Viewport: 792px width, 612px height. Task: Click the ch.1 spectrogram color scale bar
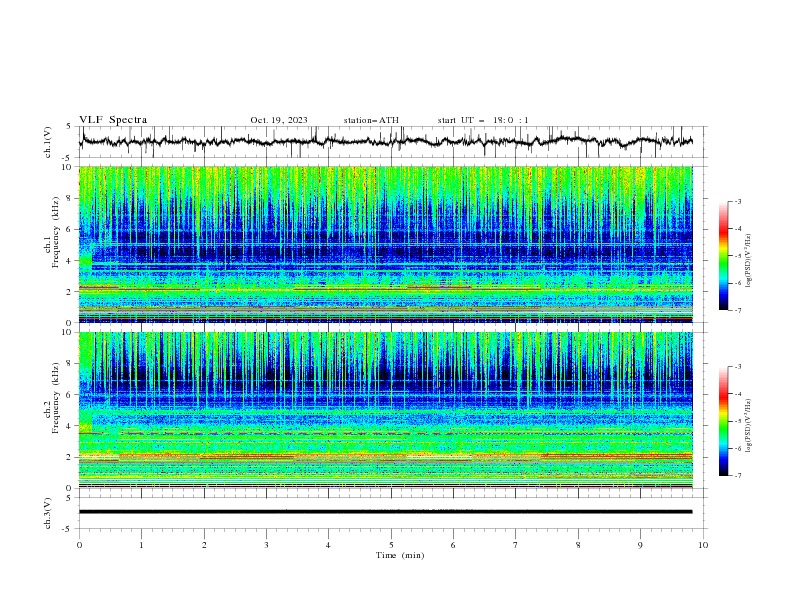(724, 255)
